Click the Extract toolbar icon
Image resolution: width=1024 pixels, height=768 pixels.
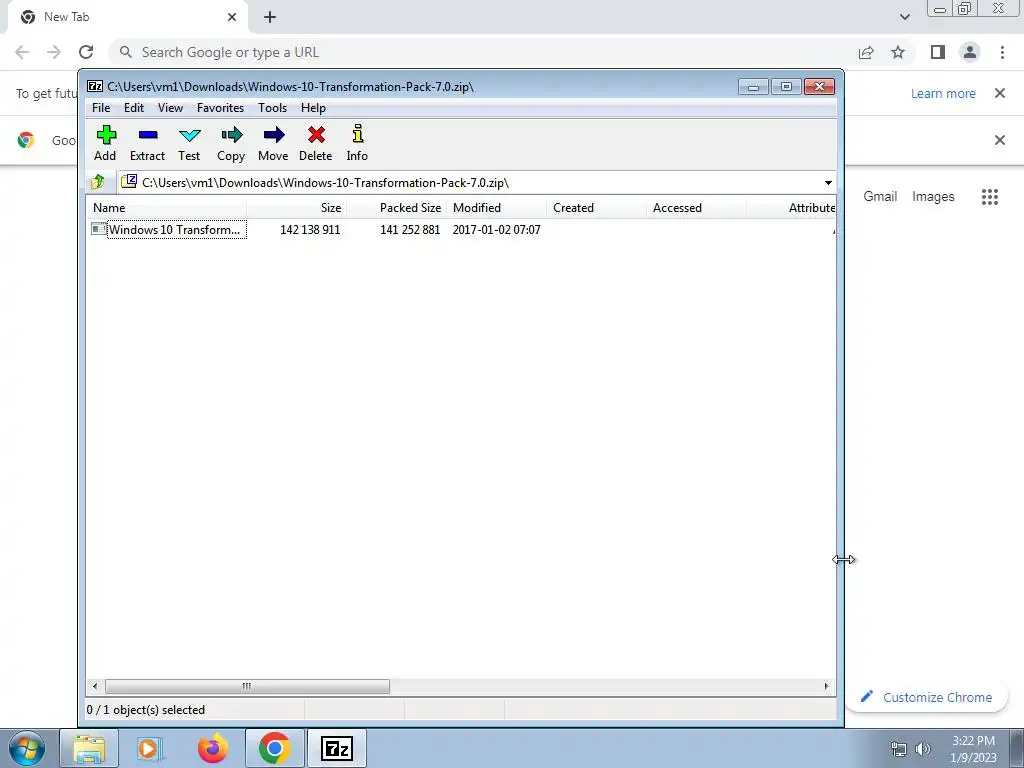coord(148,143)
